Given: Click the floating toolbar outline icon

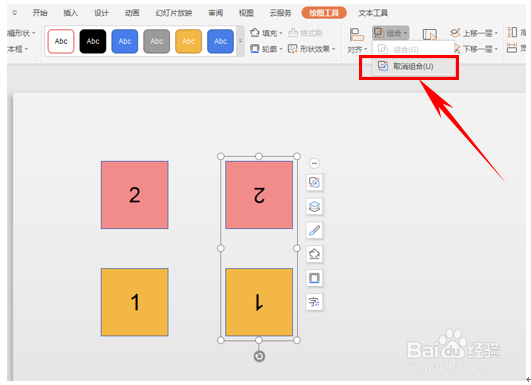Looking at the screenshot, I should 314,278.
